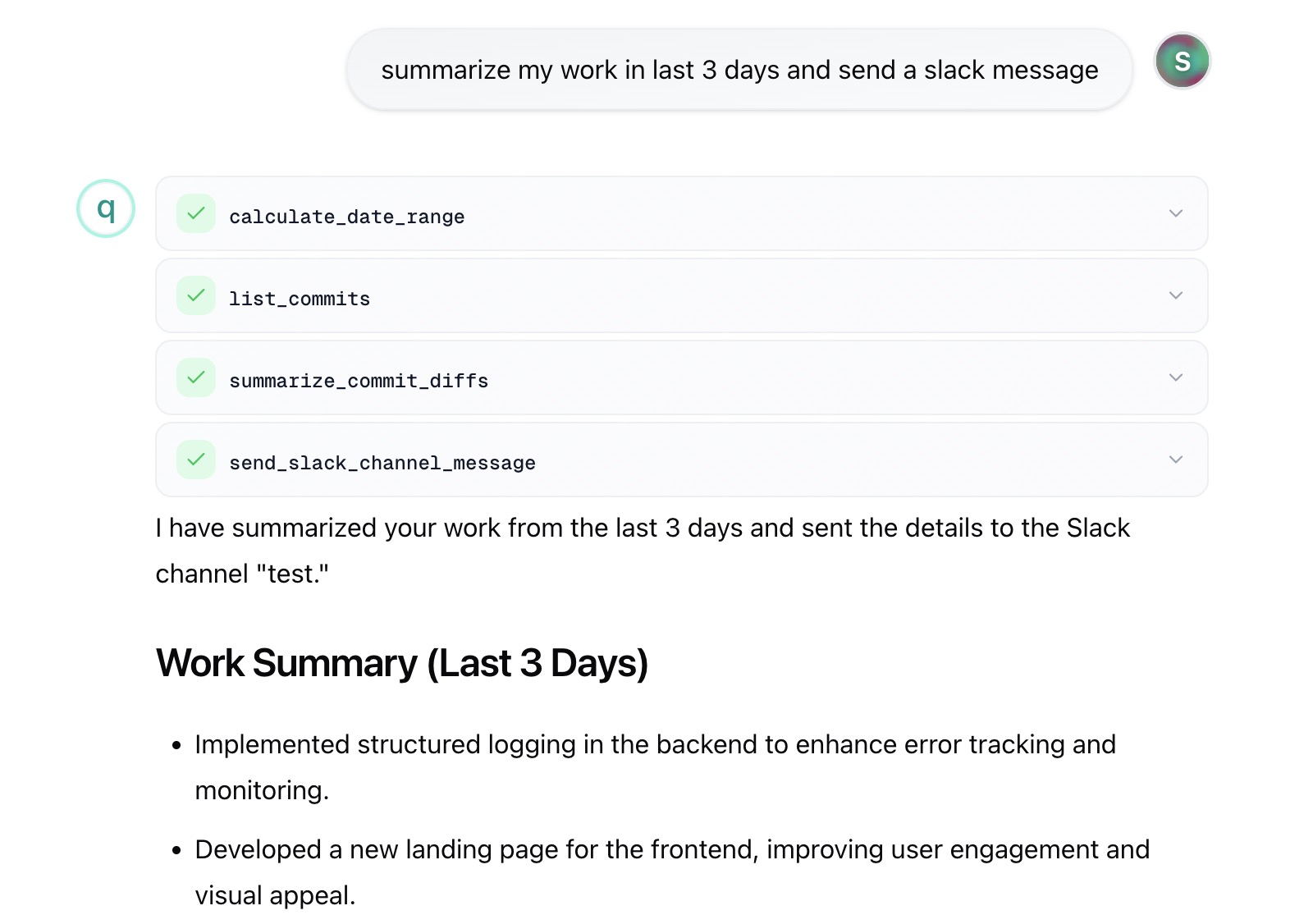
Task: Expand the calculate_date_range step chevron
Action: click(1175, 213)
